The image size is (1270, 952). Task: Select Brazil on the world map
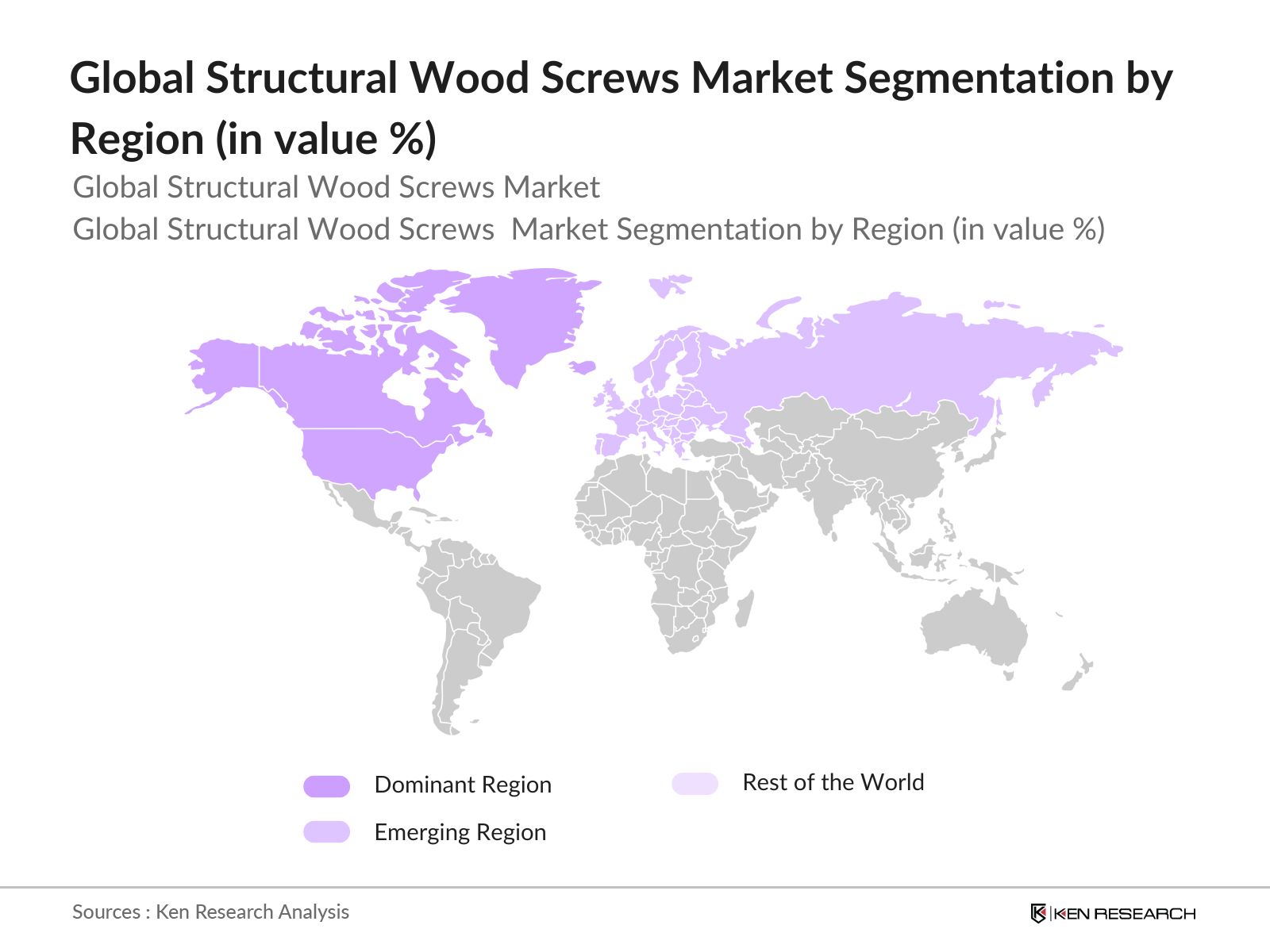(x=492, y=595)
